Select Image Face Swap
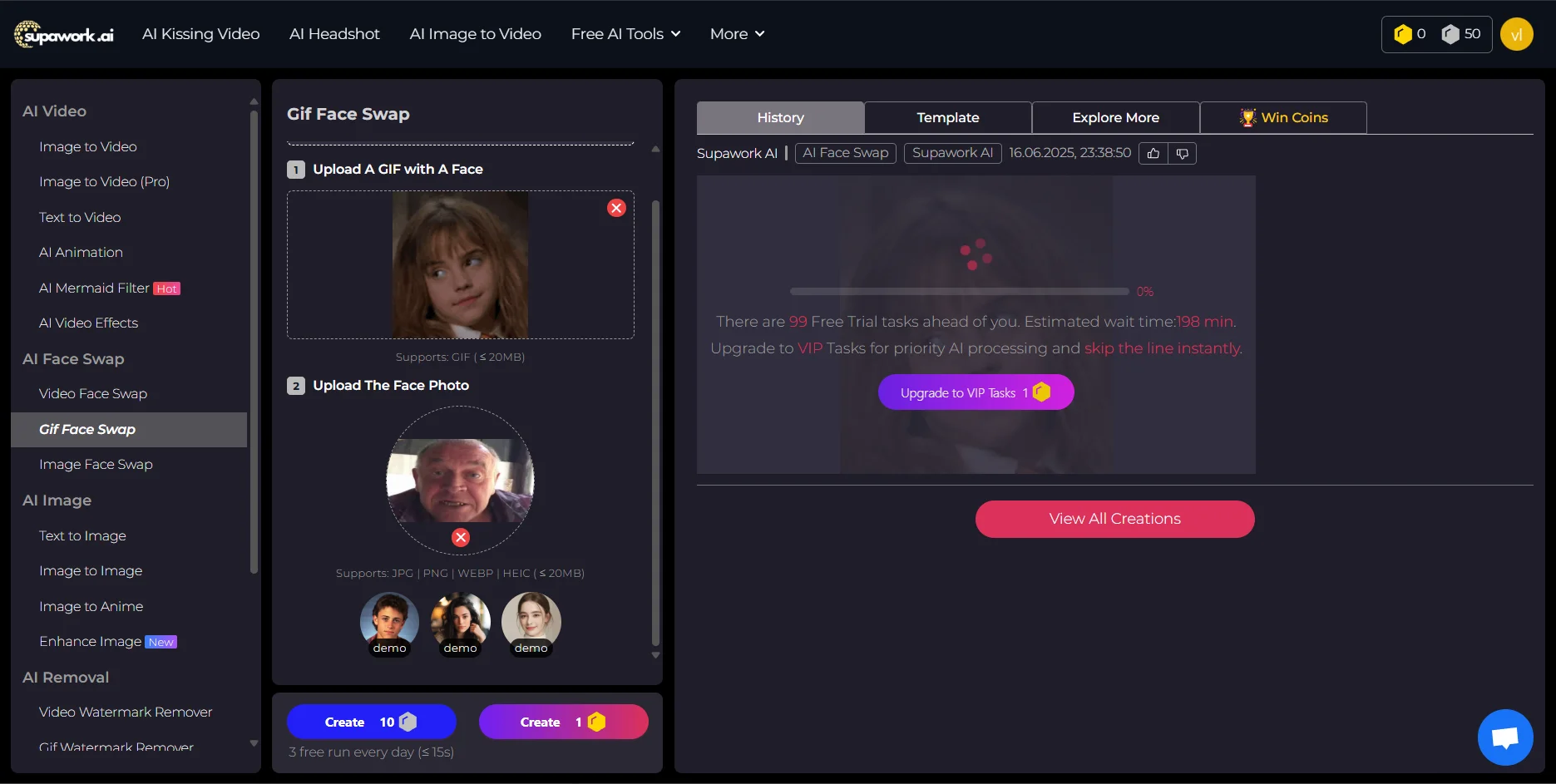Screen dimensions: 1556x784 click(96, 464)
